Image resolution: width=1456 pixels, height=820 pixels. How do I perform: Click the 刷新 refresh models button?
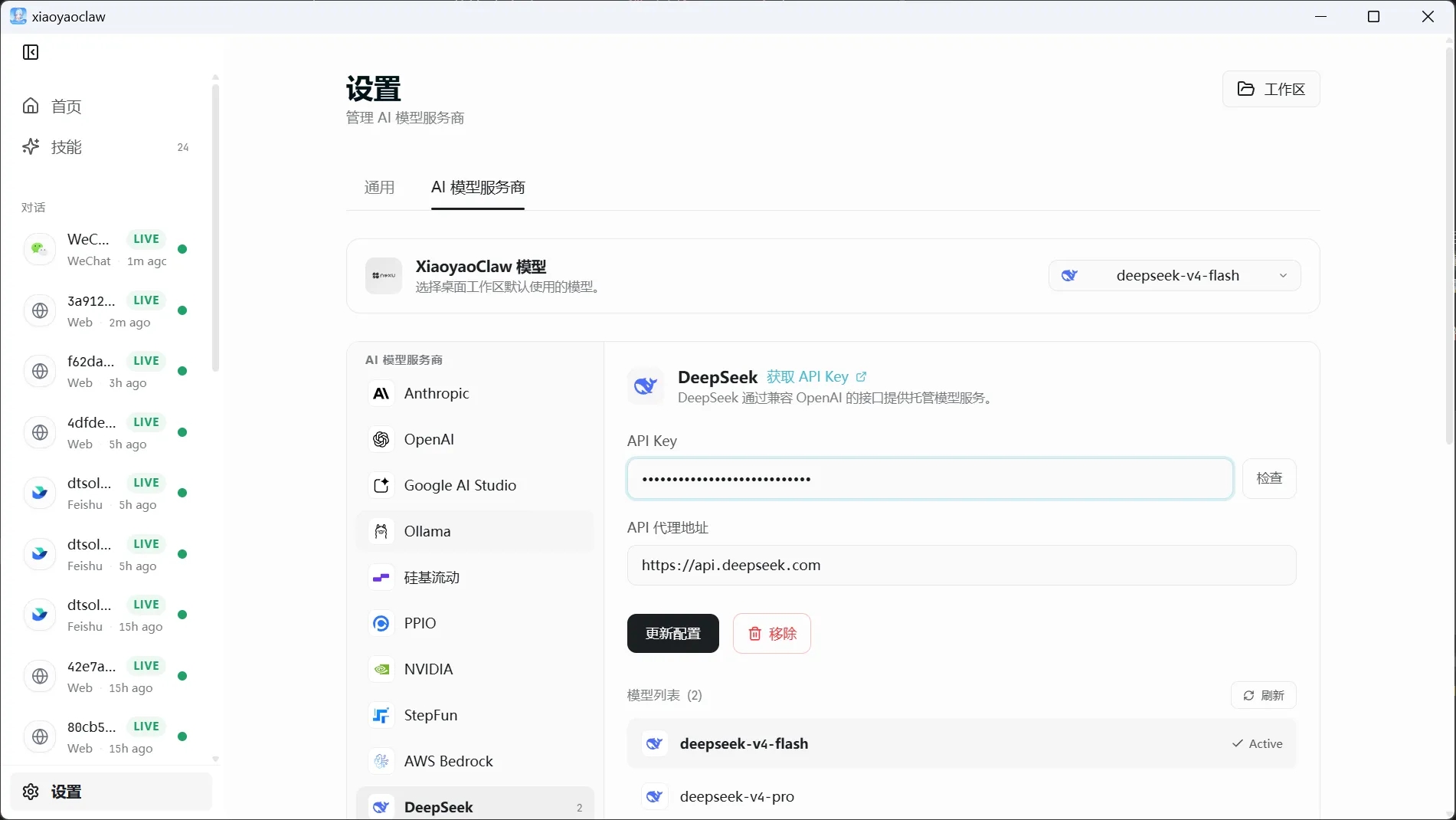click(x=1263, y=695)
